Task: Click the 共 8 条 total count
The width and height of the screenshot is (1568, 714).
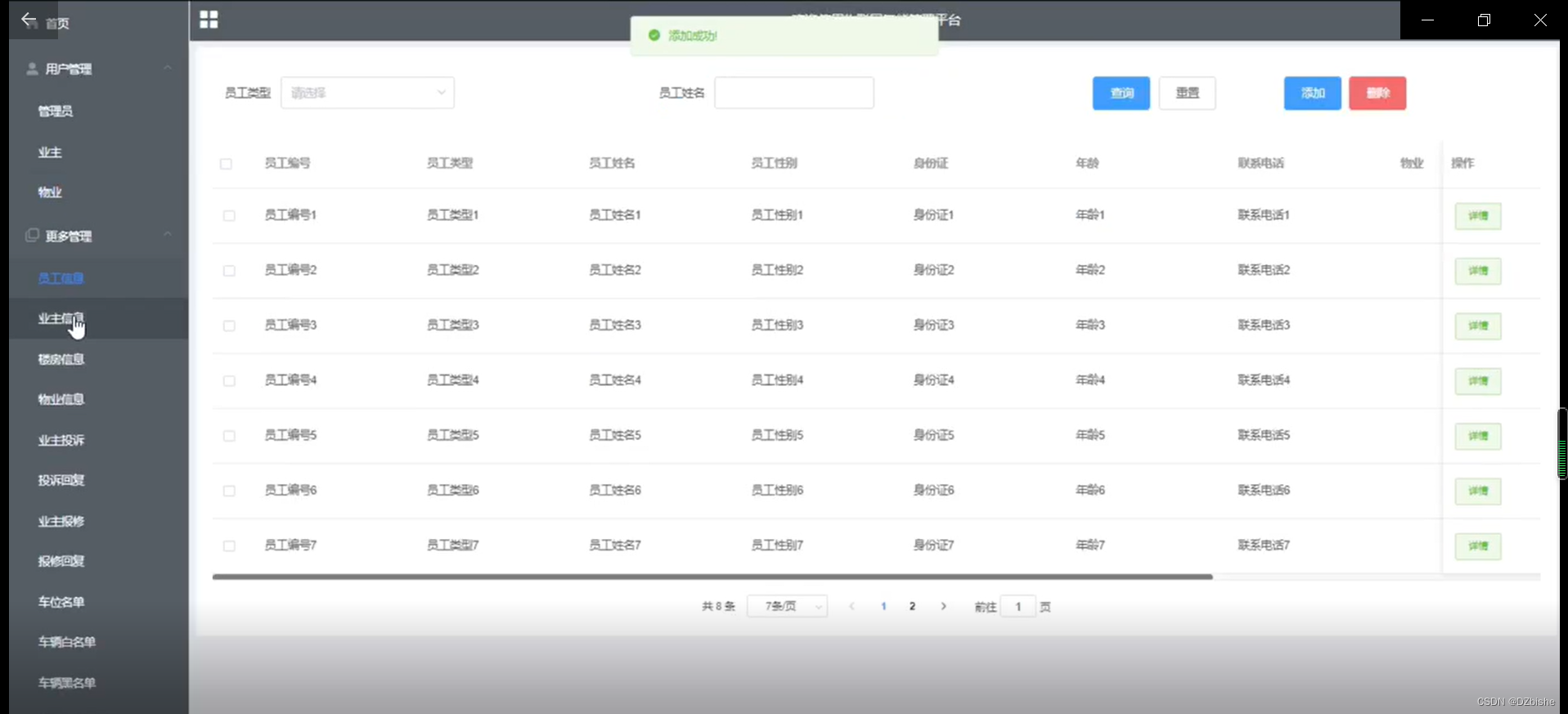Action: click(718, 606)
